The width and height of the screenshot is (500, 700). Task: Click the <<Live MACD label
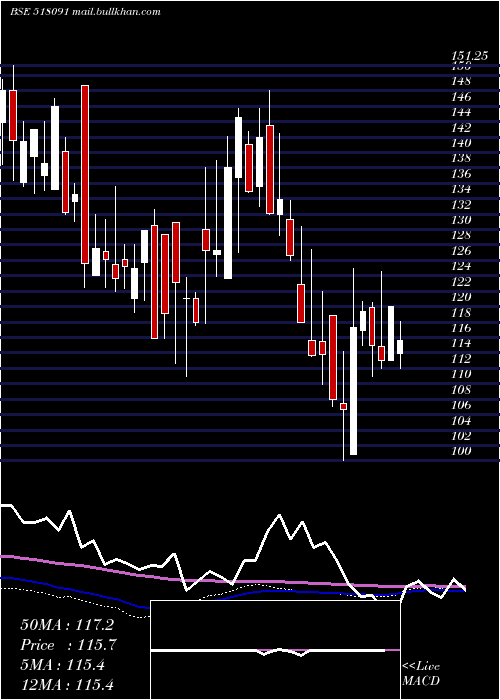(421, 673)
